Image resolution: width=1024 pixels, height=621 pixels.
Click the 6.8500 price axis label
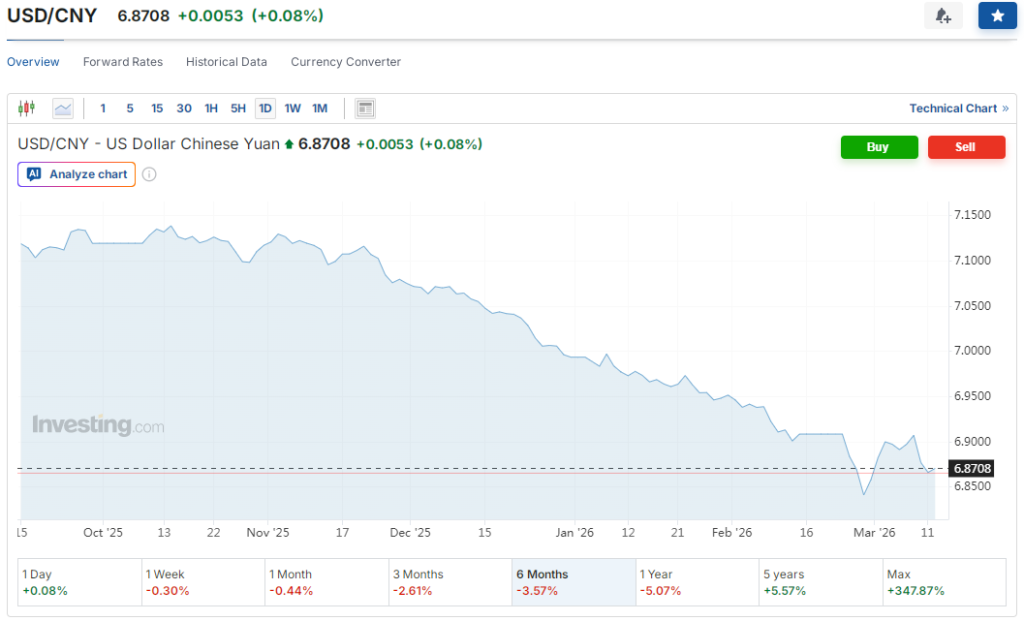(972, 486)
